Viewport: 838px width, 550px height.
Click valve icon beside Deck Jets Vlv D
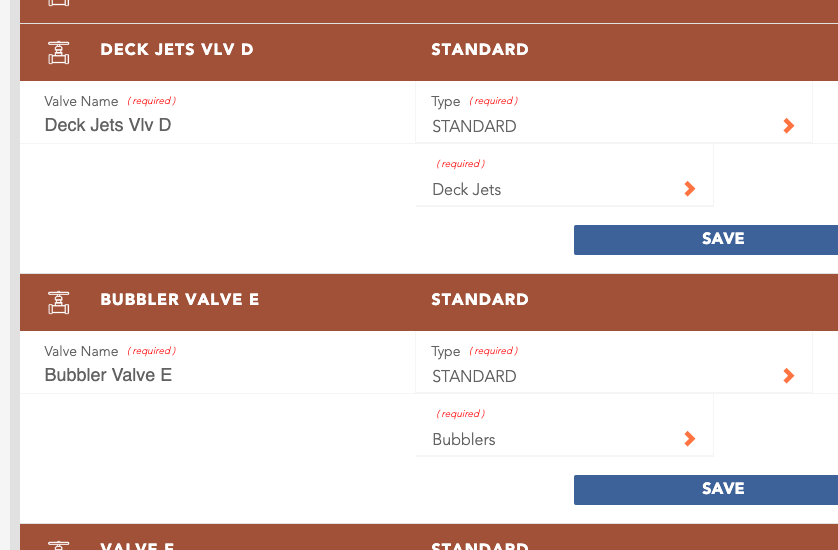59,52
